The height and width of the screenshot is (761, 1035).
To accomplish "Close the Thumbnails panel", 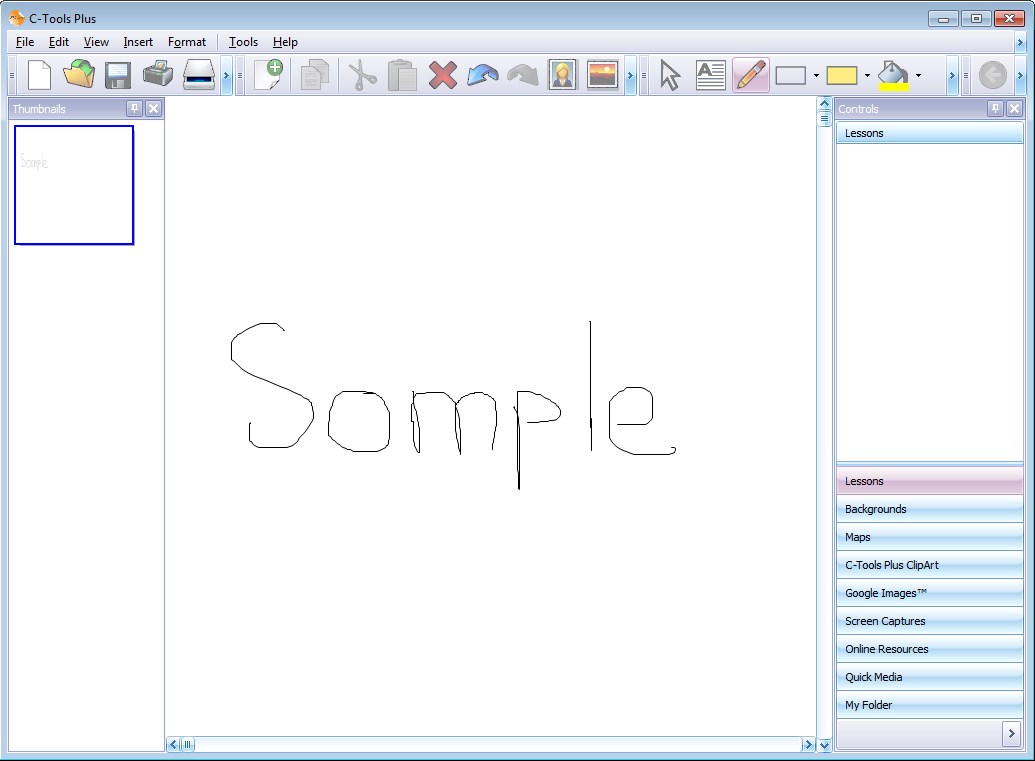I will (153, 108).
